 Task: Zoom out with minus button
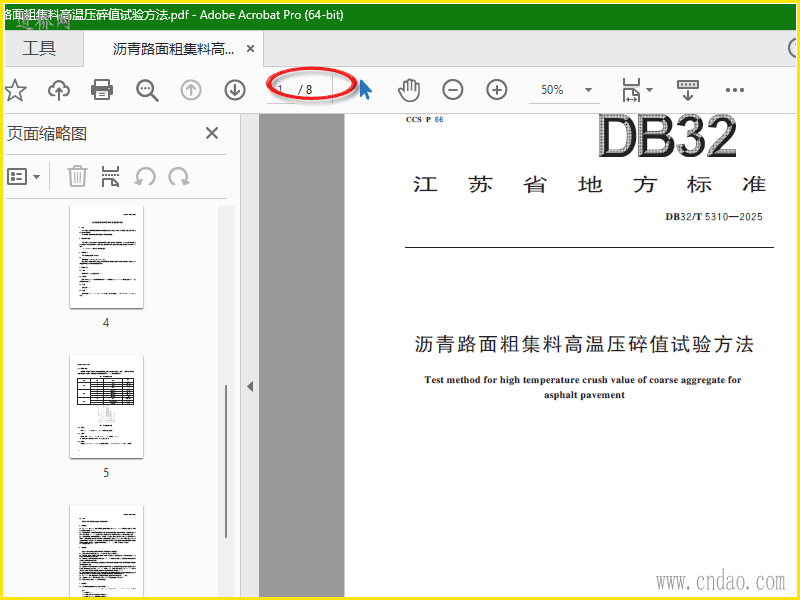453,90
